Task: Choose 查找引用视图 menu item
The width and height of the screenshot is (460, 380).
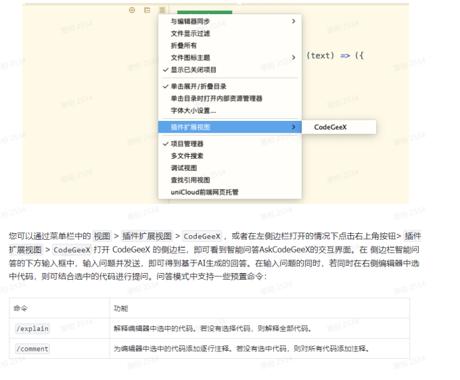Action: (x=230, y=180)
